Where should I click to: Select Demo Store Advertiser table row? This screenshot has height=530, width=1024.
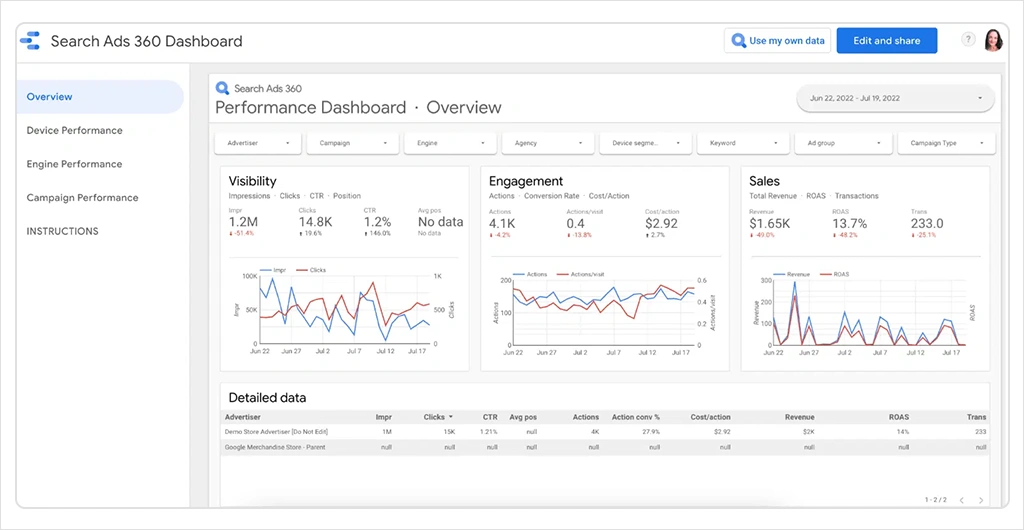click(x=277, y=431)
